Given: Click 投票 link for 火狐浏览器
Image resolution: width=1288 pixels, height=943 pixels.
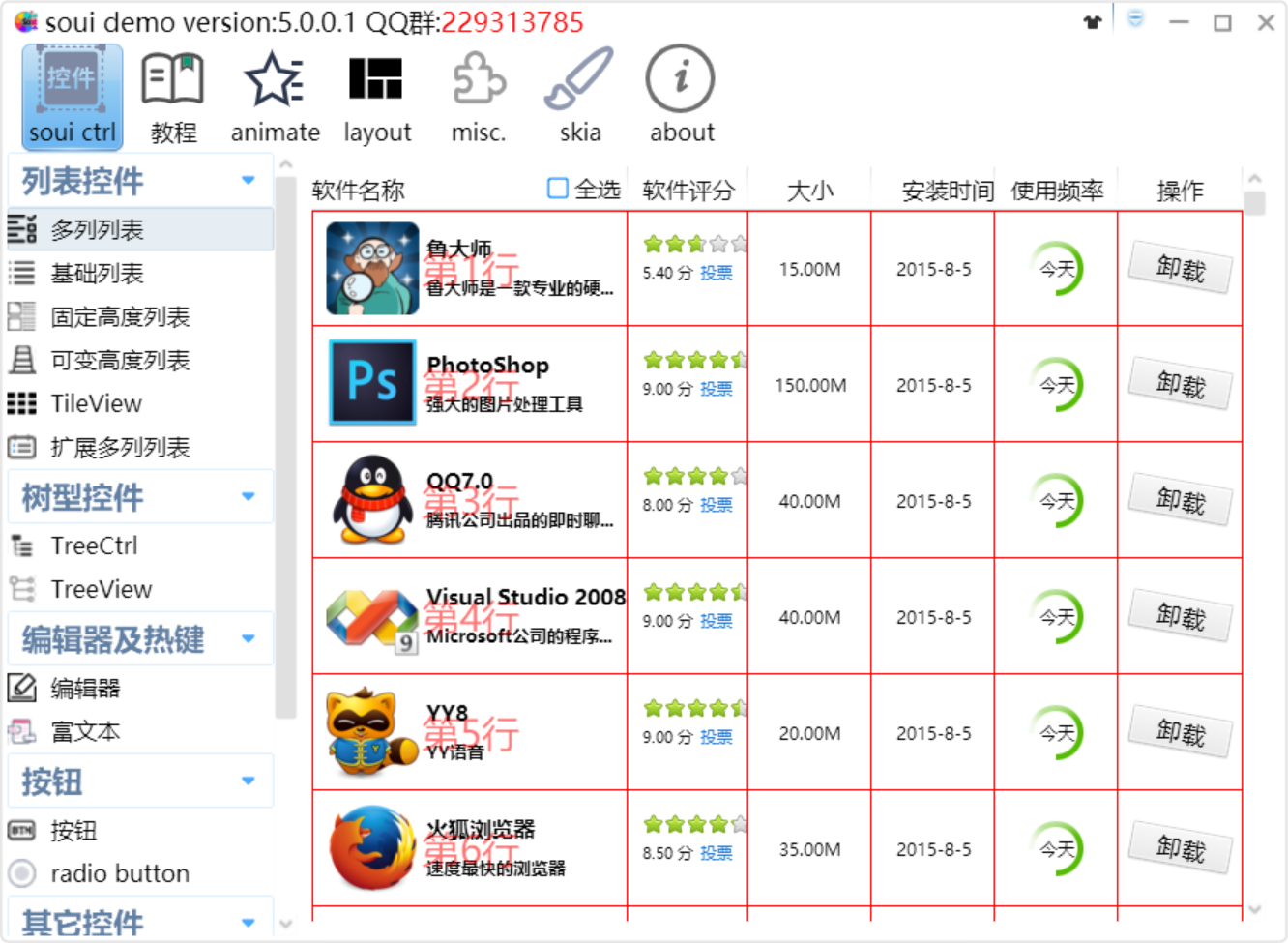Looking at the screenshot, I should 717,853.
